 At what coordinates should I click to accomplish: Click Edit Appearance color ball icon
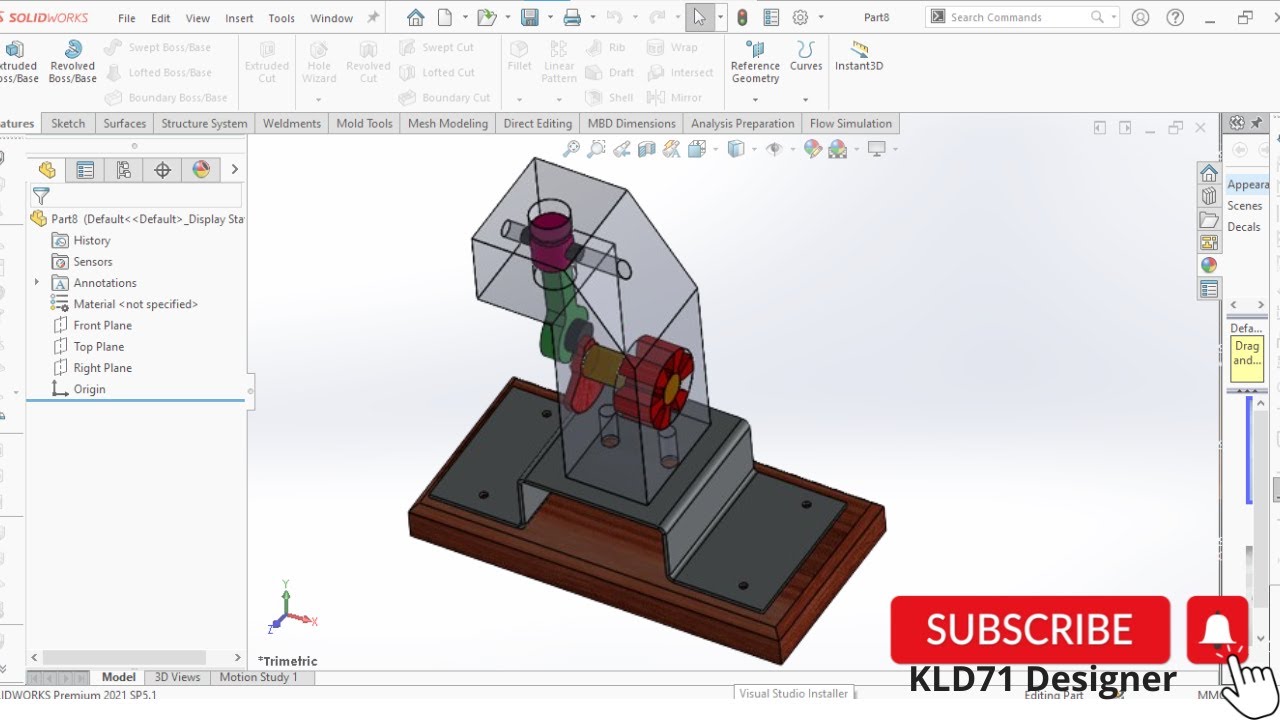pyautogui.click(x=813, y=149)
